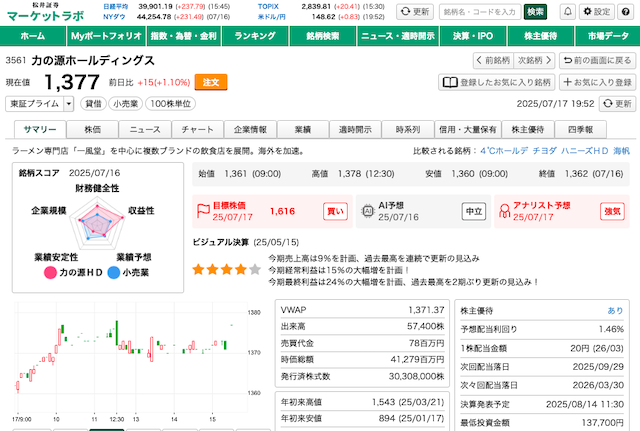
Task: Open the 市場データ menu
Action: tap(608, 36)
